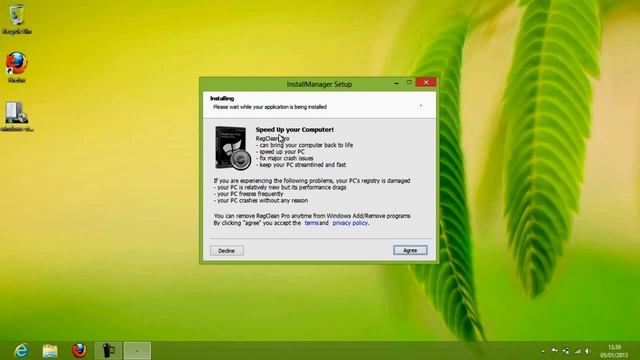This screenshot has height=360, width=640.
Task: Show hidden system tray icons
Action: (543, 351)
